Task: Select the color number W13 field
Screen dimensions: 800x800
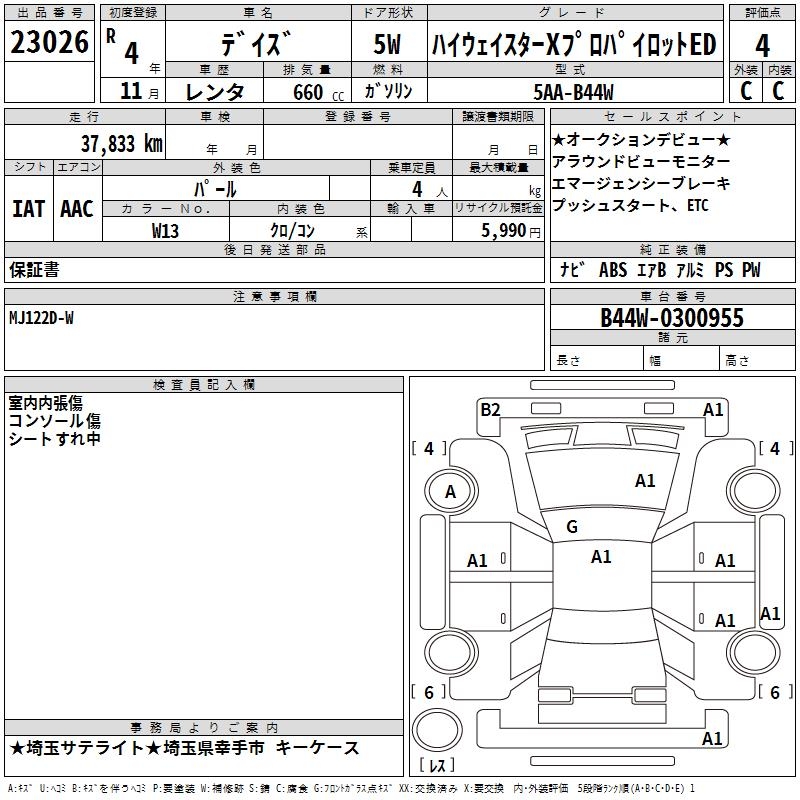Action: click(166, 230)
